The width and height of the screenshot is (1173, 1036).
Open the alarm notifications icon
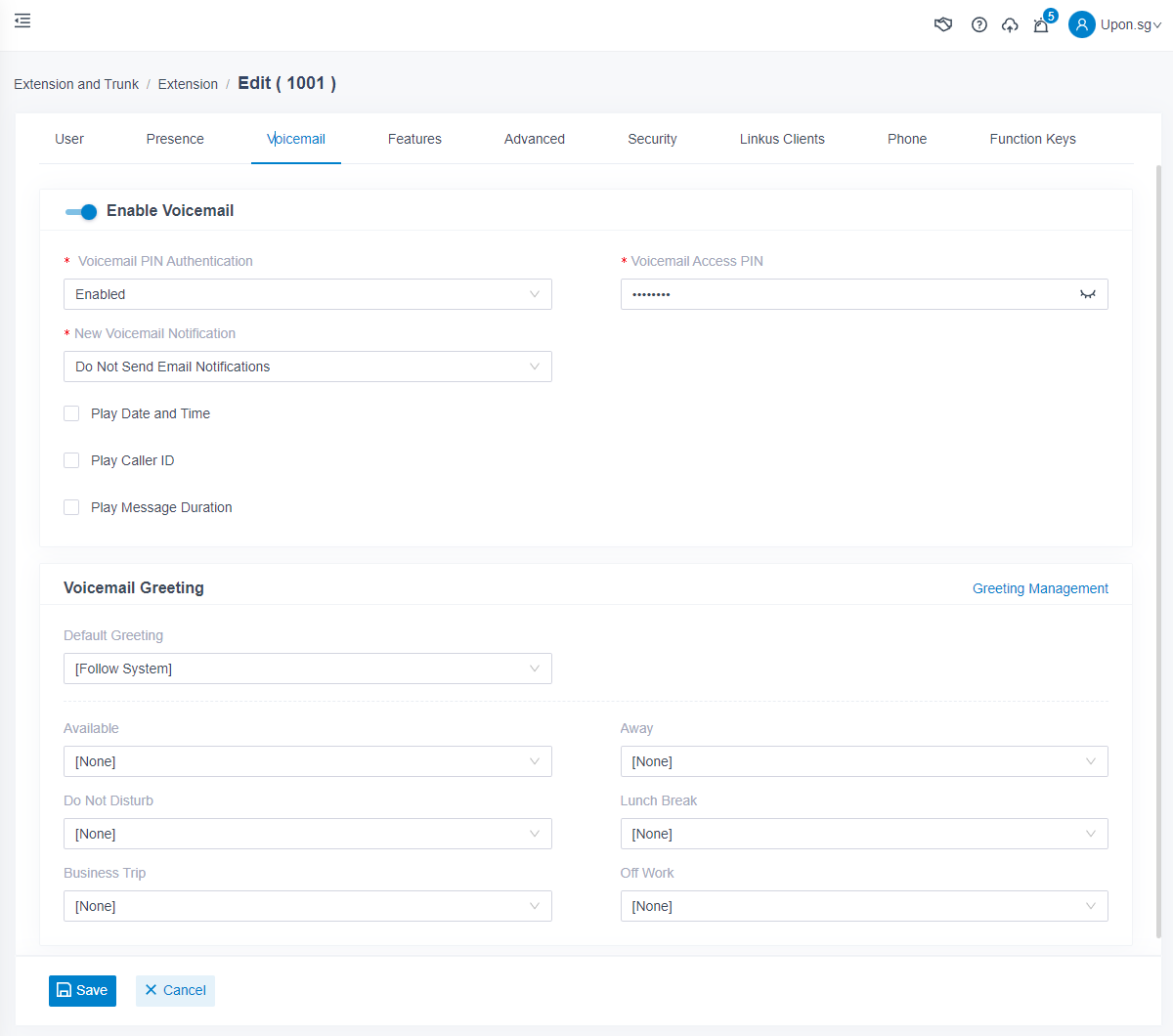click(x=1041, y=25)
